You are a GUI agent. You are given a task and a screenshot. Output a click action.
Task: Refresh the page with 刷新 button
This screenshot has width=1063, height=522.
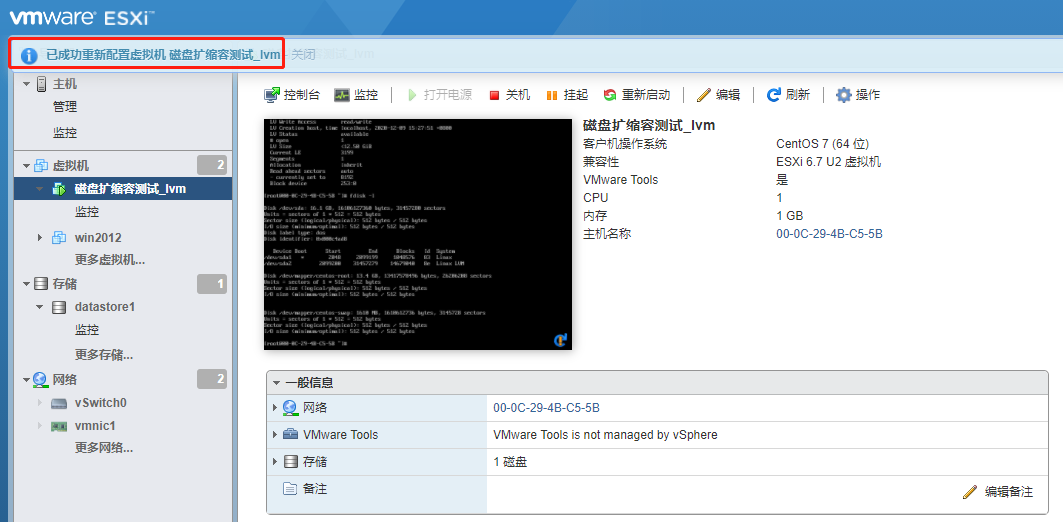pyautogui.click(x=788, y=95)
